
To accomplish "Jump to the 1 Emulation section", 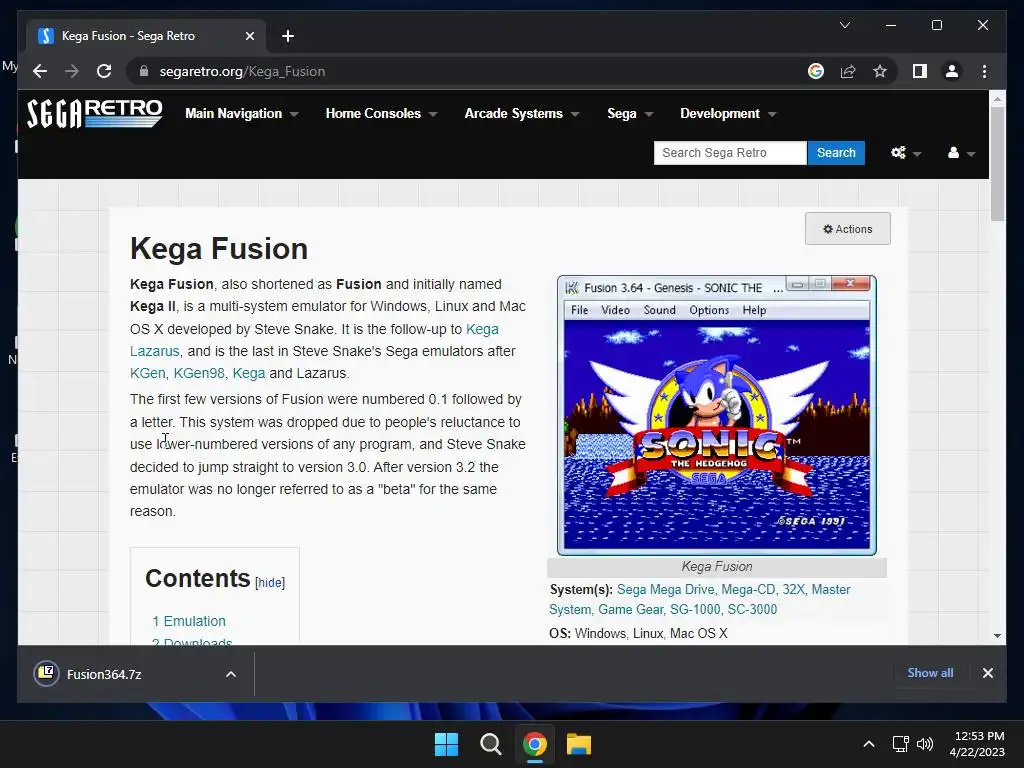I will coord(189,621).
